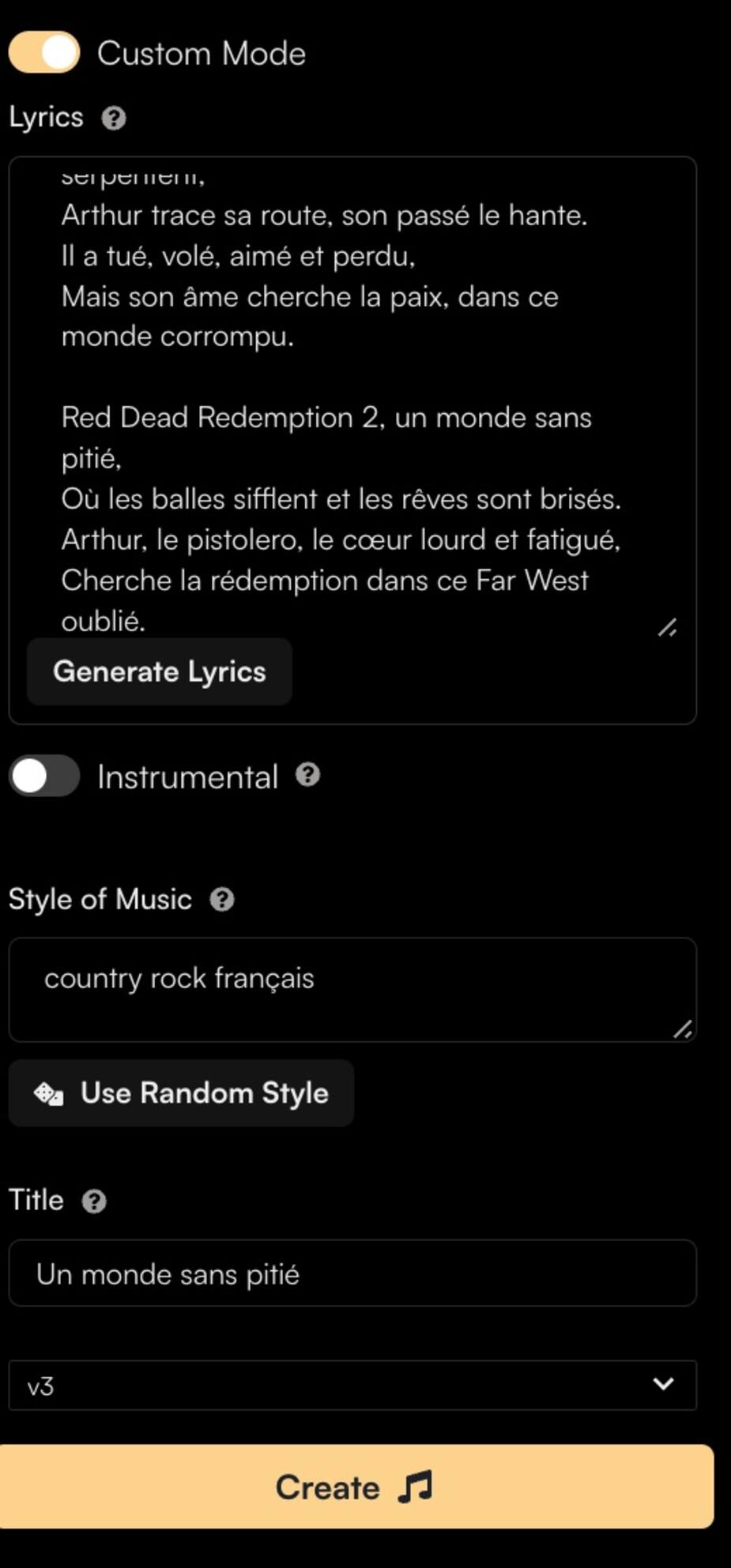The width and height of the screenshot is (731, 1568).
Task: Click the help icon next to Lyrics
Action: coord(114,118)
